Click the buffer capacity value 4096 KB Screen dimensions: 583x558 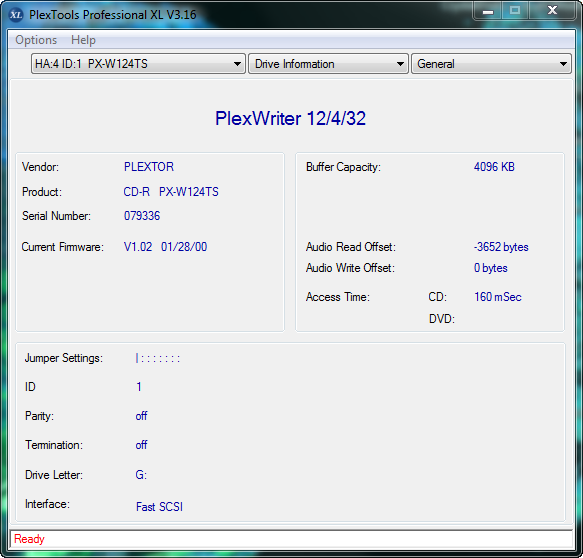point(494,167)
